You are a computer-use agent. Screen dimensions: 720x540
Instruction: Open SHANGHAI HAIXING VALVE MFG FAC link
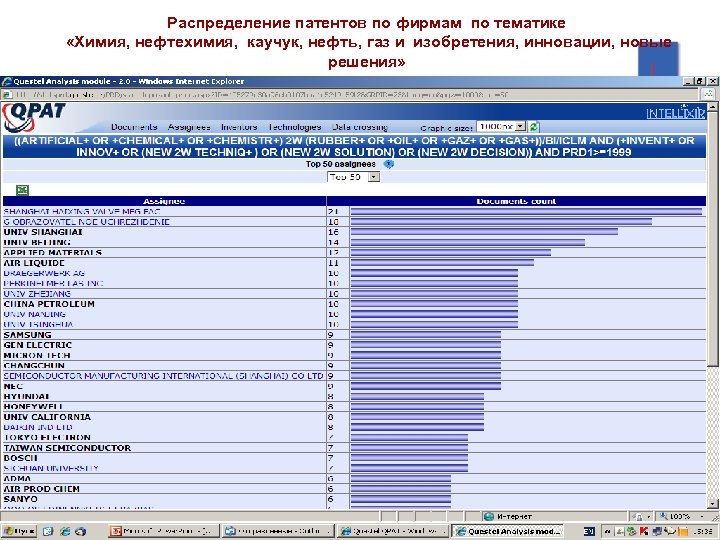pyautogui.click(x=82, y=212)
